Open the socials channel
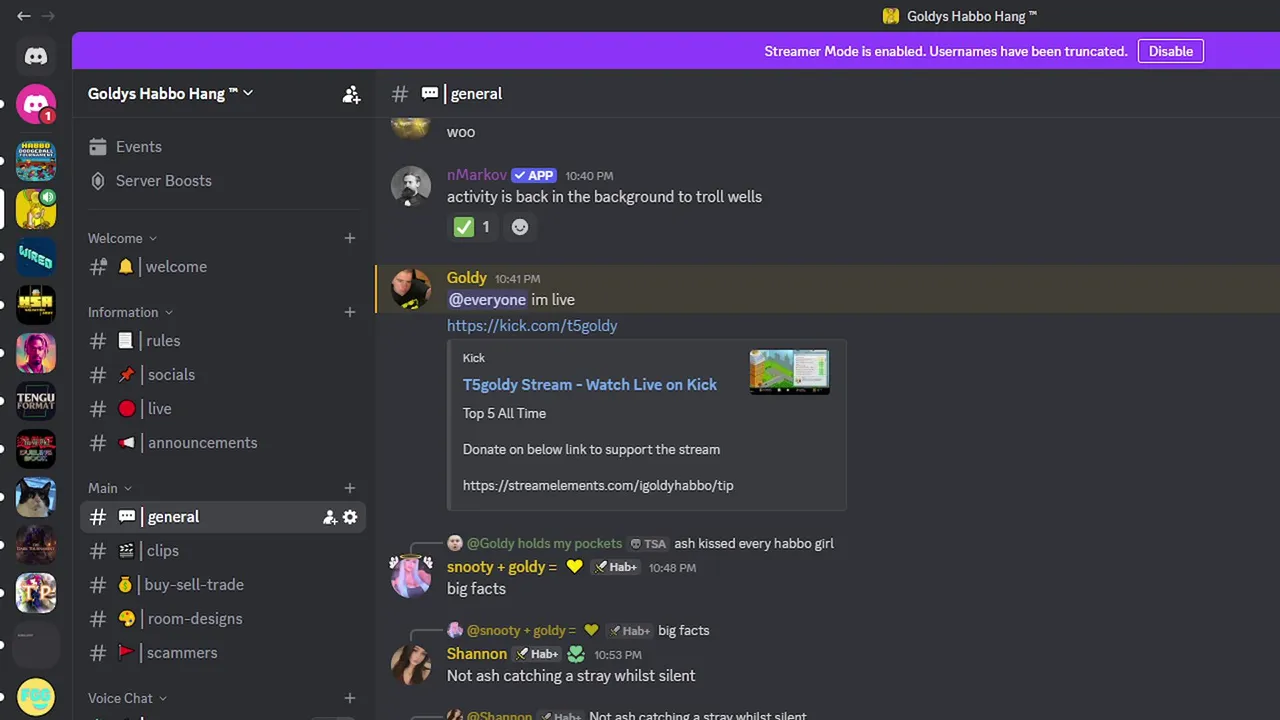Image resolution: width=1280 pixels, height=720 pixels. (x=222, y=375)
